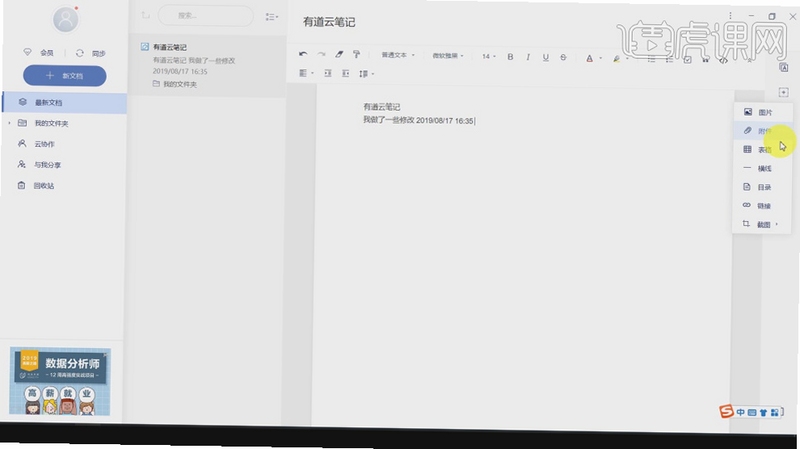Open the note list view options dropdown
The image size is (800, 449).
point(272,17)
